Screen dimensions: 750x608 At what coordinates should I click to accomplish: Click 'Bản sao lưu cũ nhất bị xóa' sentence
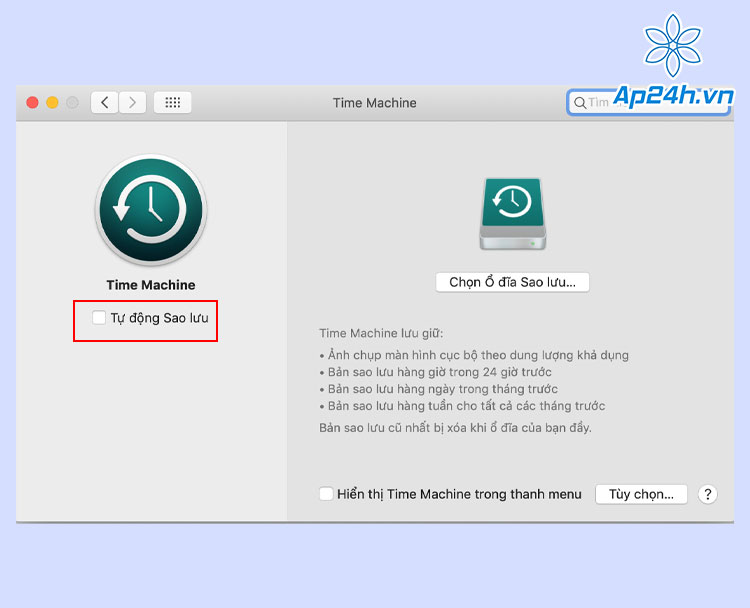coord(455,428)
